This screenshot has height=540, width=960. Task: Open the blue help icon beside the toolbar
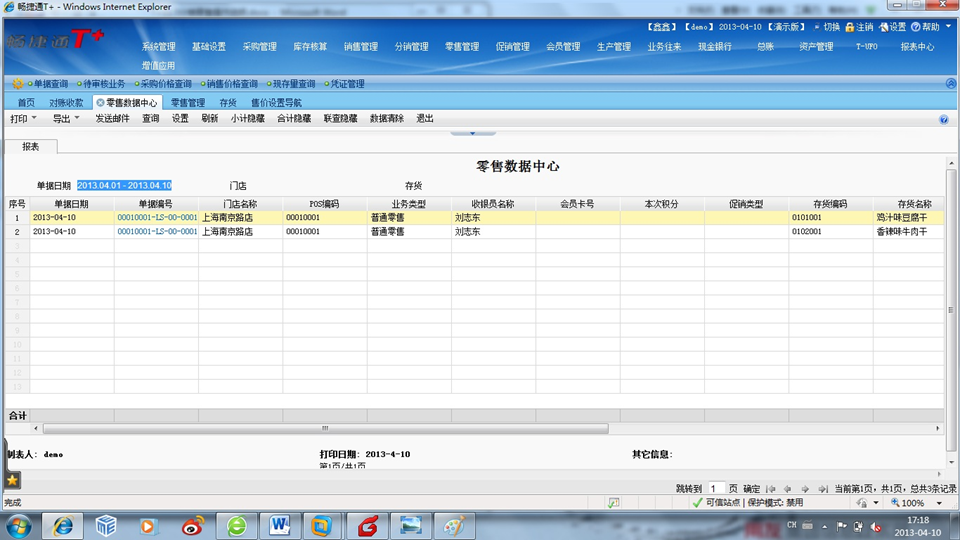coord(943,119)
